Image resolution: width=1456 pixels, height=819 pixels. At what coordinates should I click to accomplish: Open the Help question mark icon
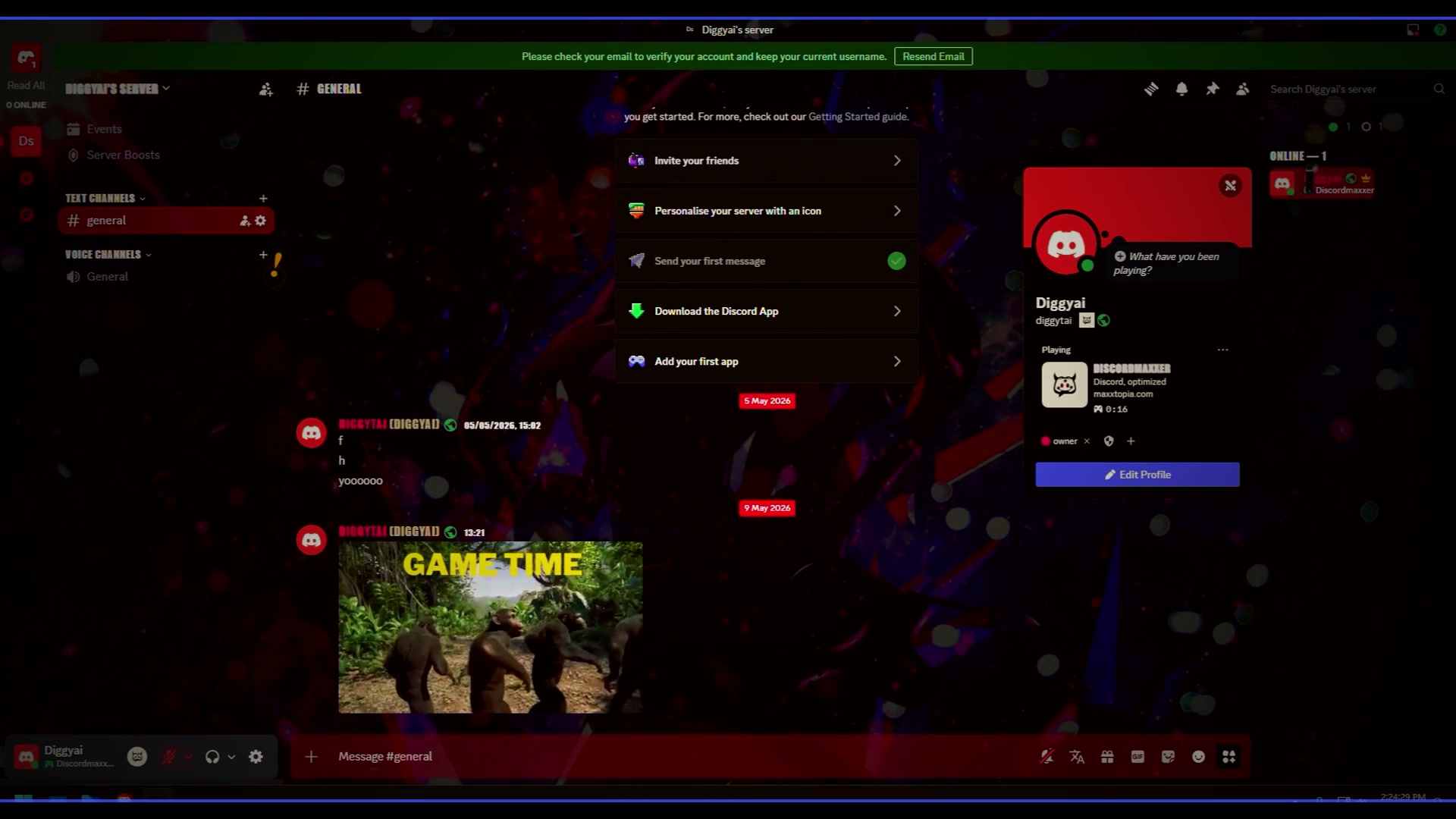click(x=1440, y=30)
